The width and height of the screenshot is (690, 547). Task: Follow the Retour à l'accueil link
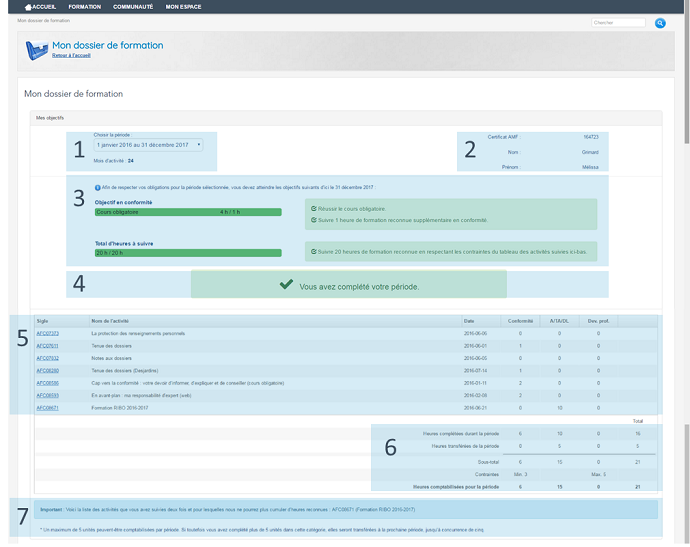click(71, 55)
